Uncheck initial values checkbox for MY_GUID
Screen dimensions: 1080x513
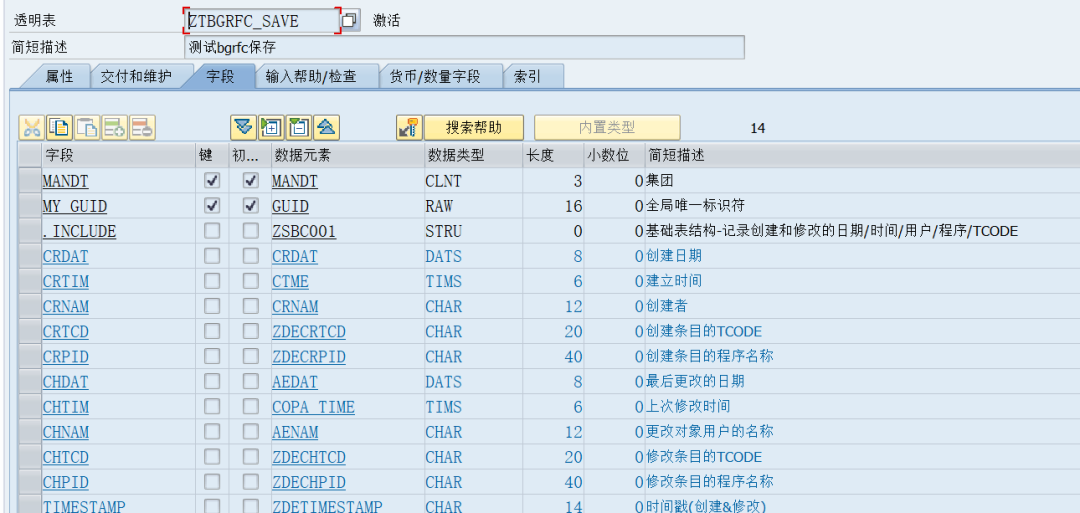251,206
